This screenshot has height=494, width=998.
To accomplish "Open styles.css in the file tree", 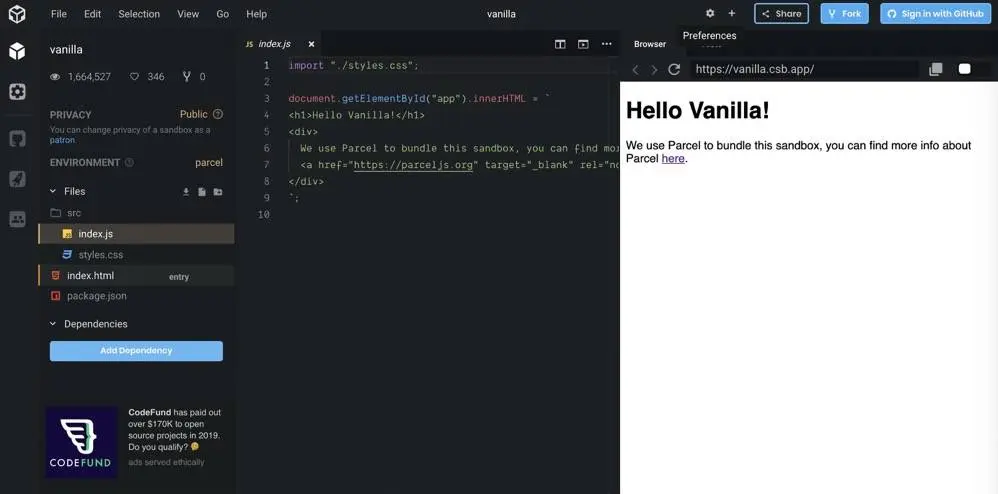I will [x=101, y=255].
